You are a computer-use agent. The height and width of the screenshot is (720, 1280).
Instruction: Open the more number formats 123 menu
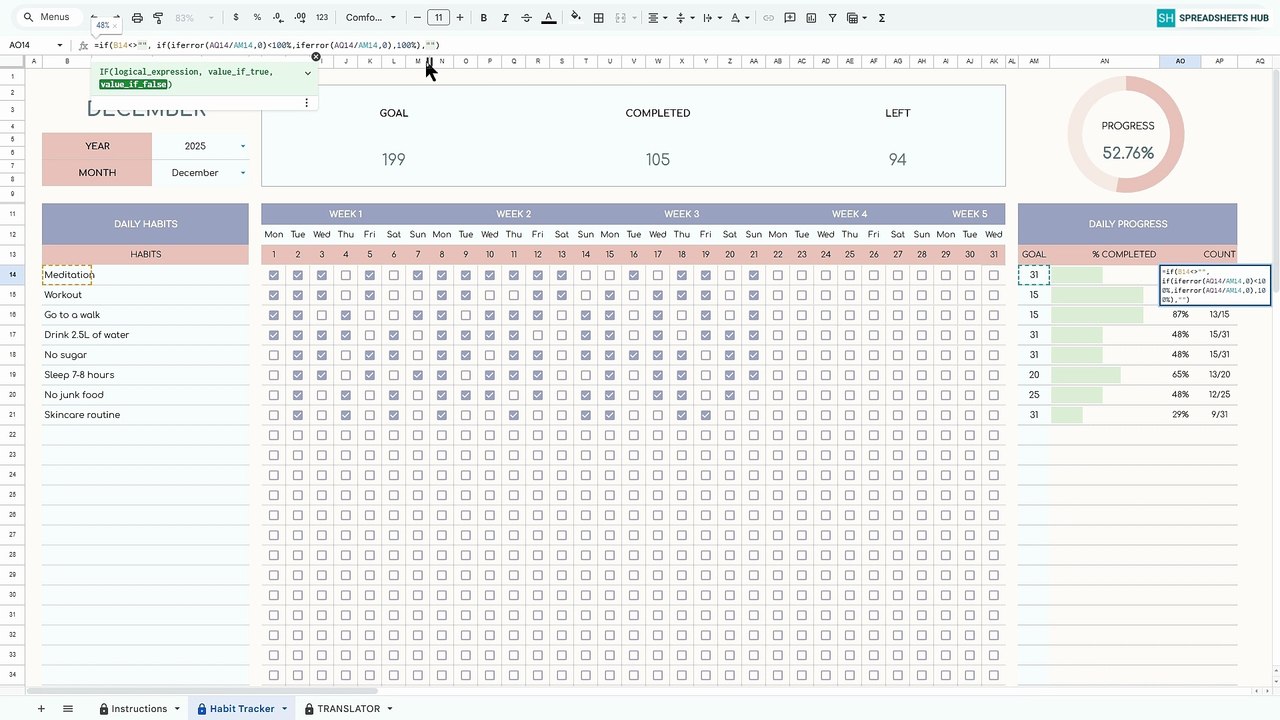point(321,18)
